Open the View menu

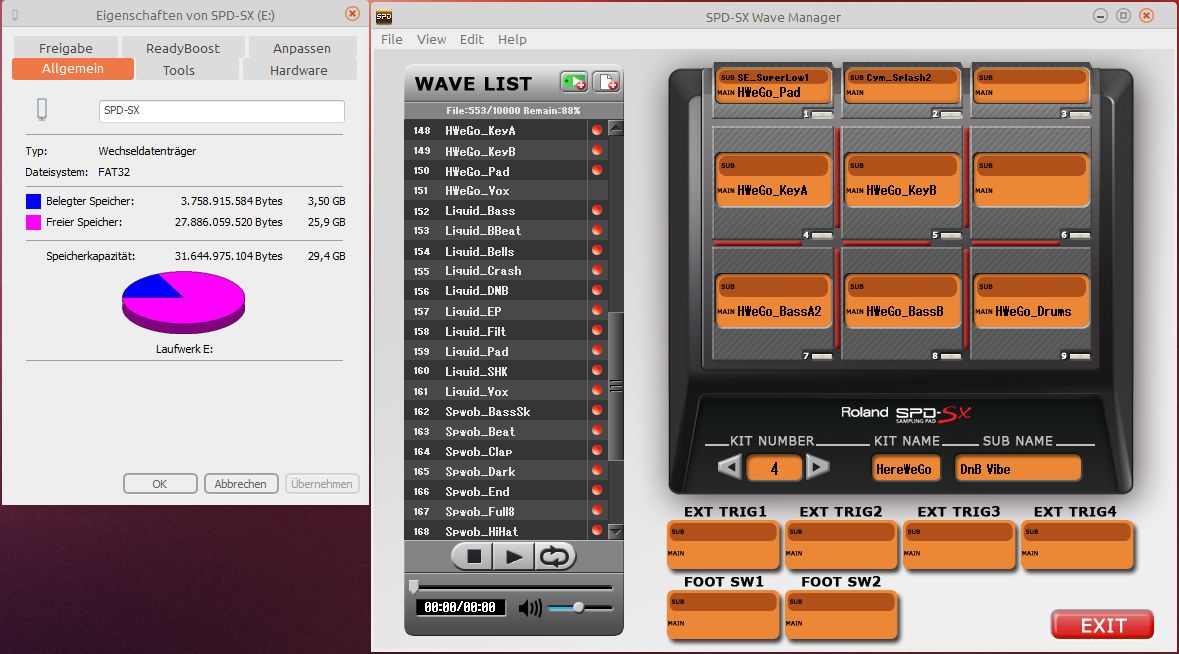(432, 39)
